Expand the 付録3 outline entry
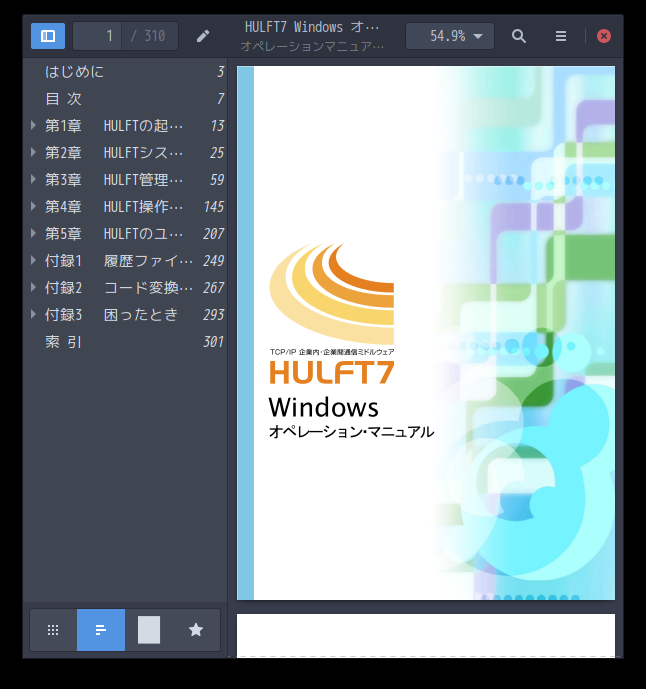Viewport: 646px width, 689px height. point(33,315)
